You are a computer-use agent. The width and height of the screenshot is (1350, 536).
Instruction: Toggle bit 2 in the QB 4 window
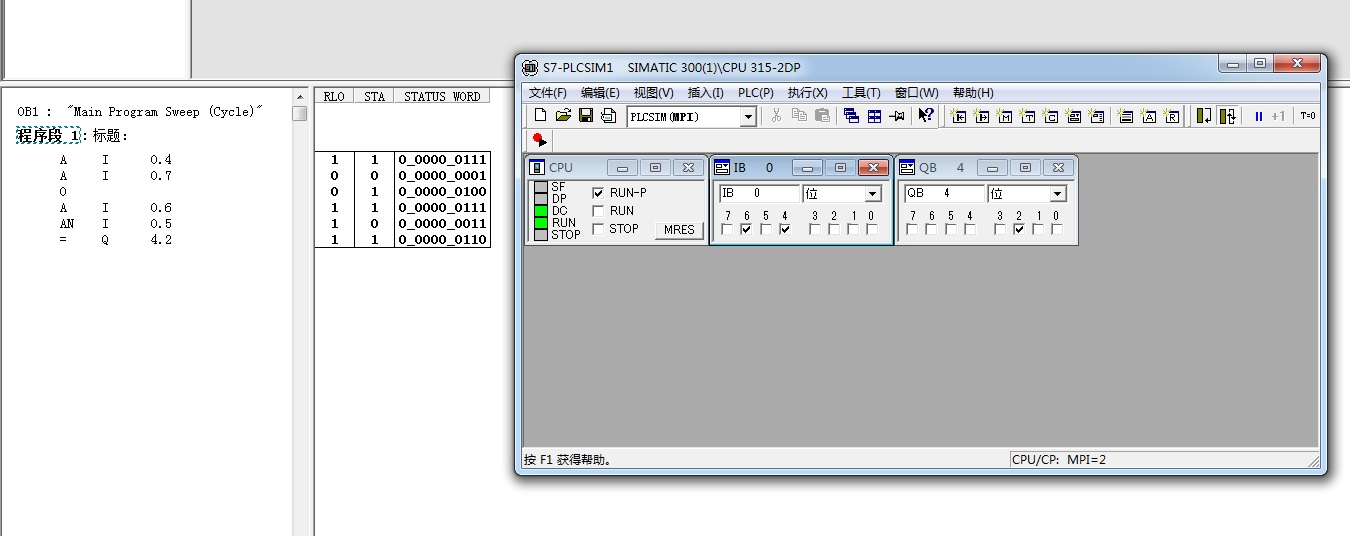[1018, 230]
